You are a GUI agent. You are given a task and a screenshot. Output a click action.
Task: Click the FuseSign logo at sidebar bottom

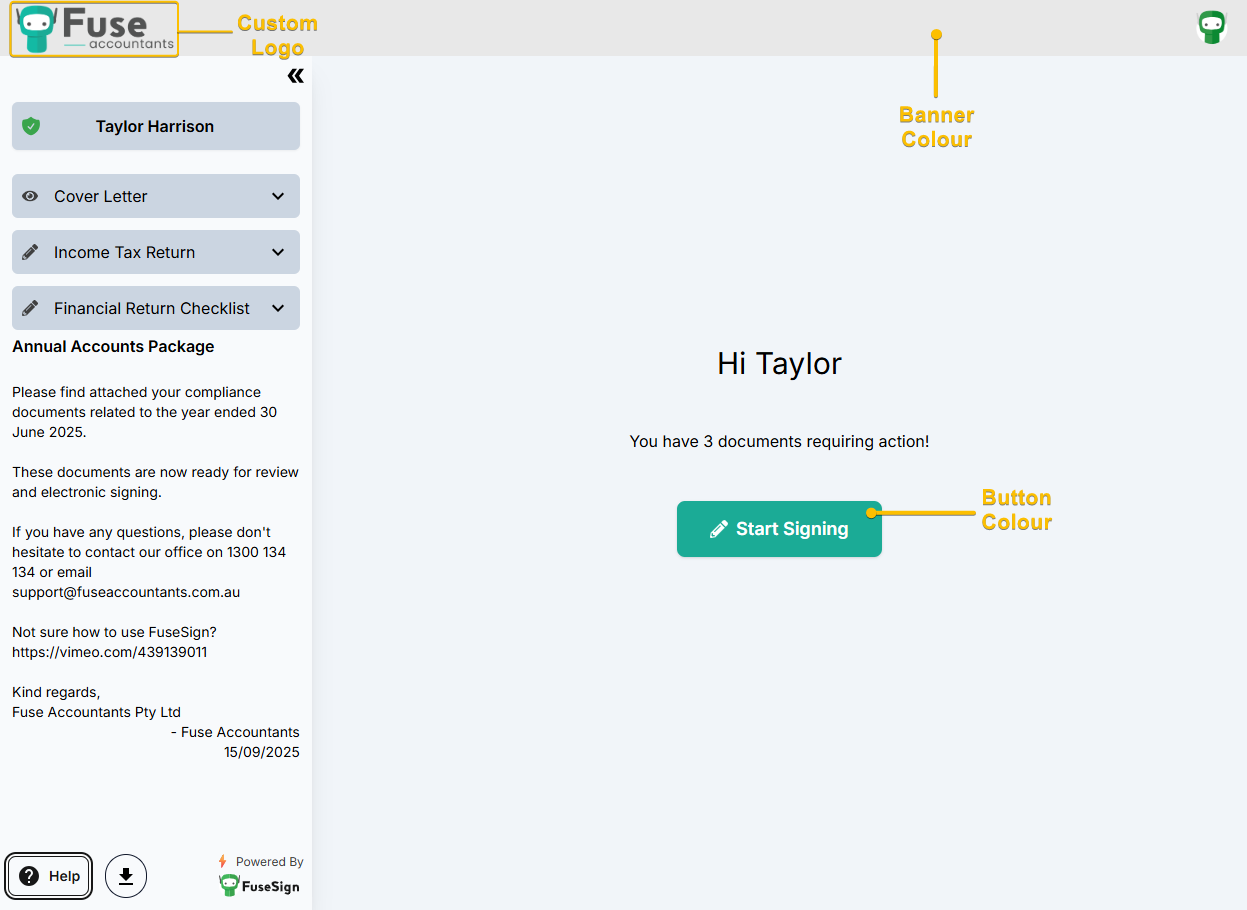259,885
